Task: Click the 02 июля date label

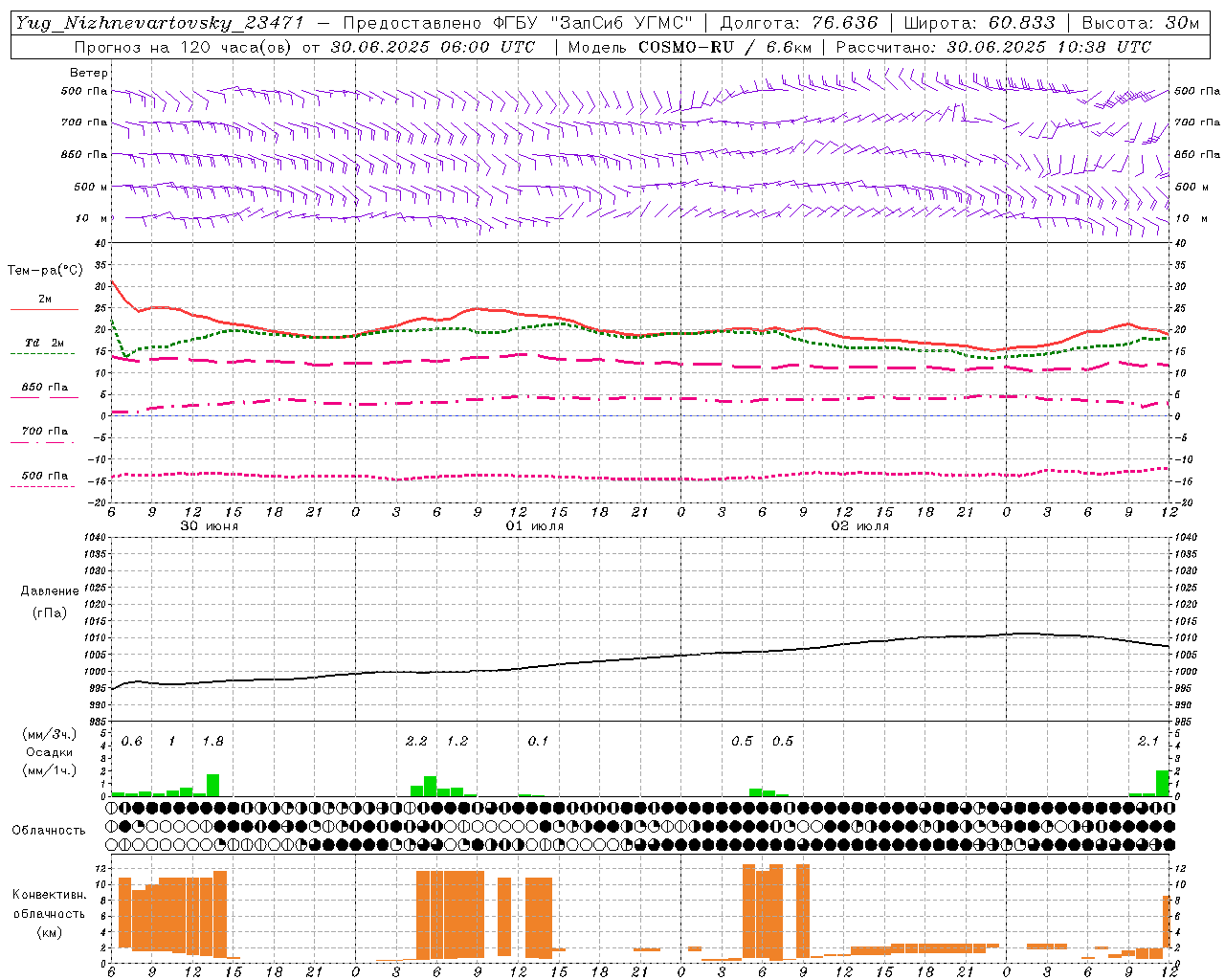Action: [x=860, y=526]
